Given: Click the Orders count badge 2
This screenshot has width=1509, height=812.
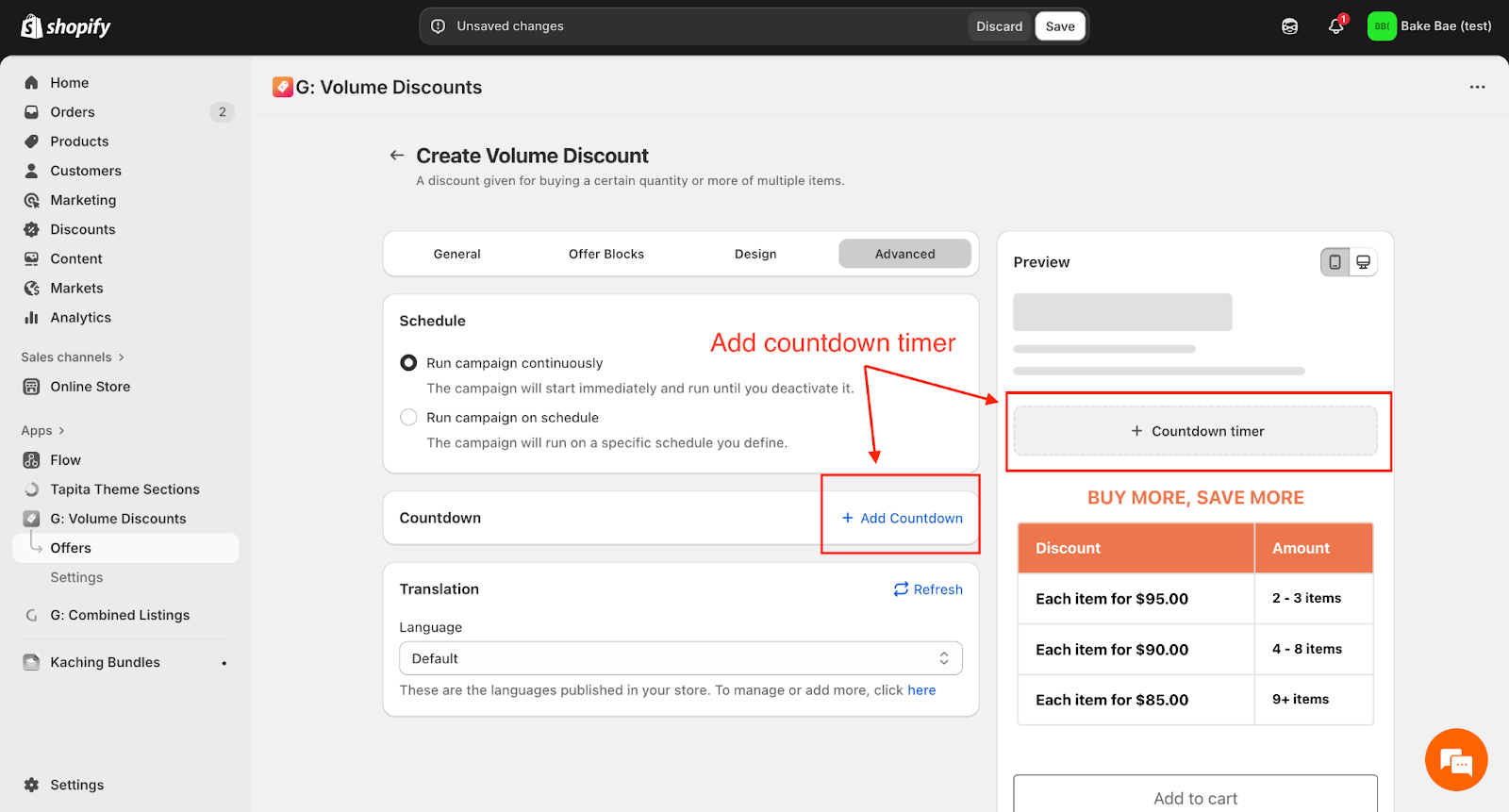Looking at the screenshot, I should pyautogui.click(x=222, y=112).
